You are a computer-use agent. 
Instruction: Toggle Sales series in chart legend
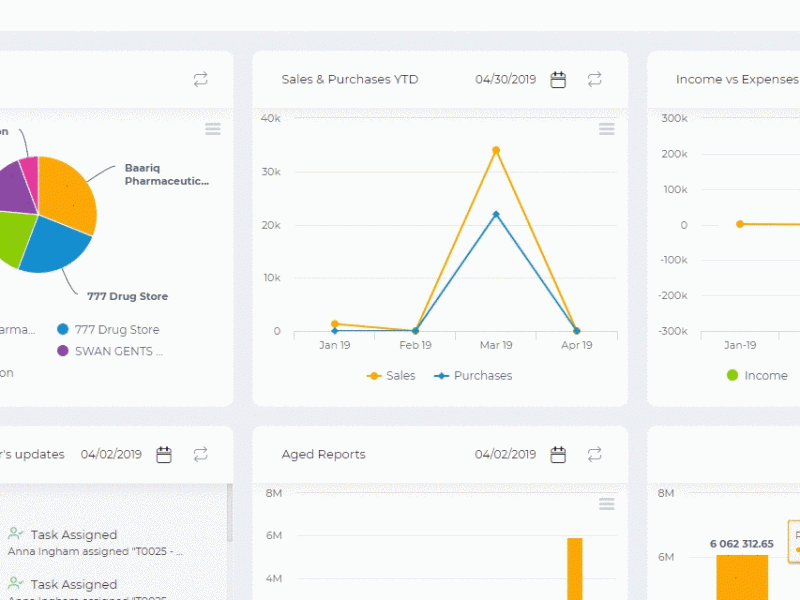[x=391, y=376]
